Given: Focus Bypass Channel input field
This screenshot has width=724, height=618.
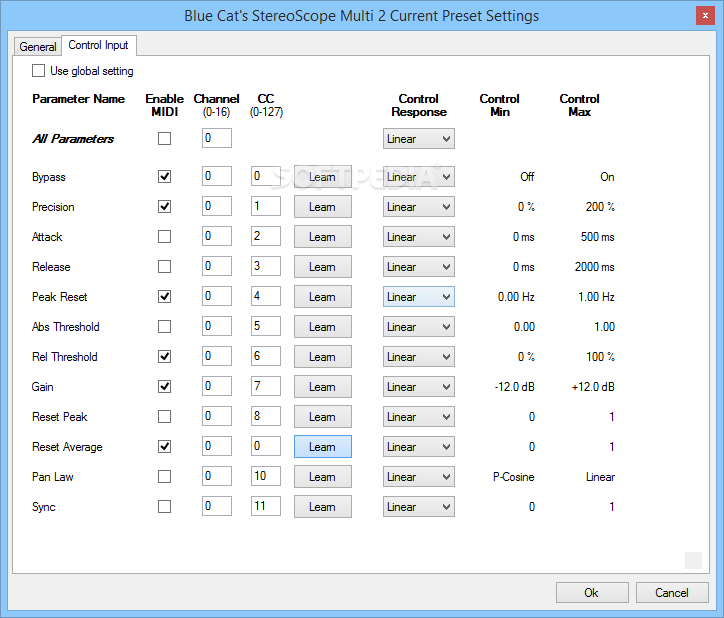Looking at the screenshot, I should click(x=217, y=176).
